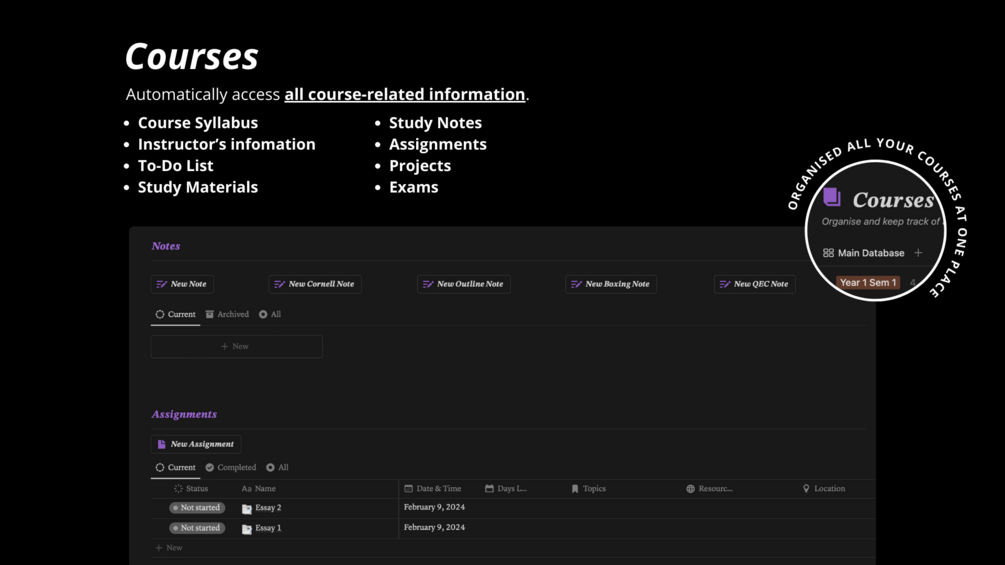Click the New Boxing Note template icon
This screenshot has width=1005, height=565.
pos(576,284)
